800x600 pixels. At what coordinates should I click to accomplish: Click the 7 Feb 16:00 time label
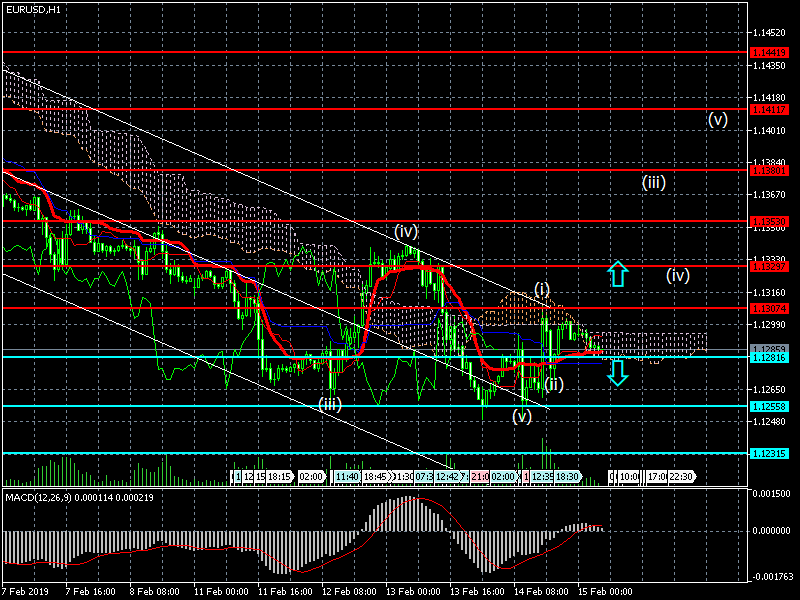[x=90, y=591]
